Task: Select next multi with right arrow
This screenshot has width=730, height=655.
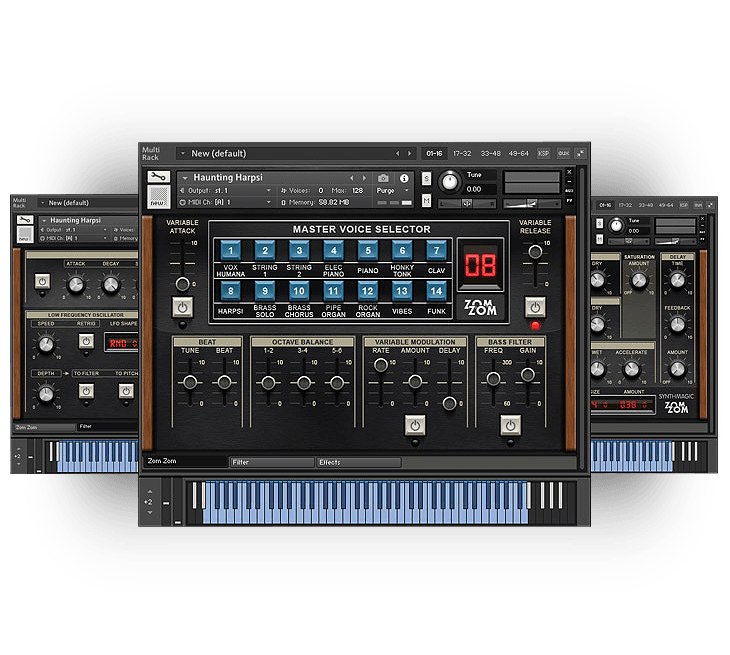Action: [x=409, y=153]
